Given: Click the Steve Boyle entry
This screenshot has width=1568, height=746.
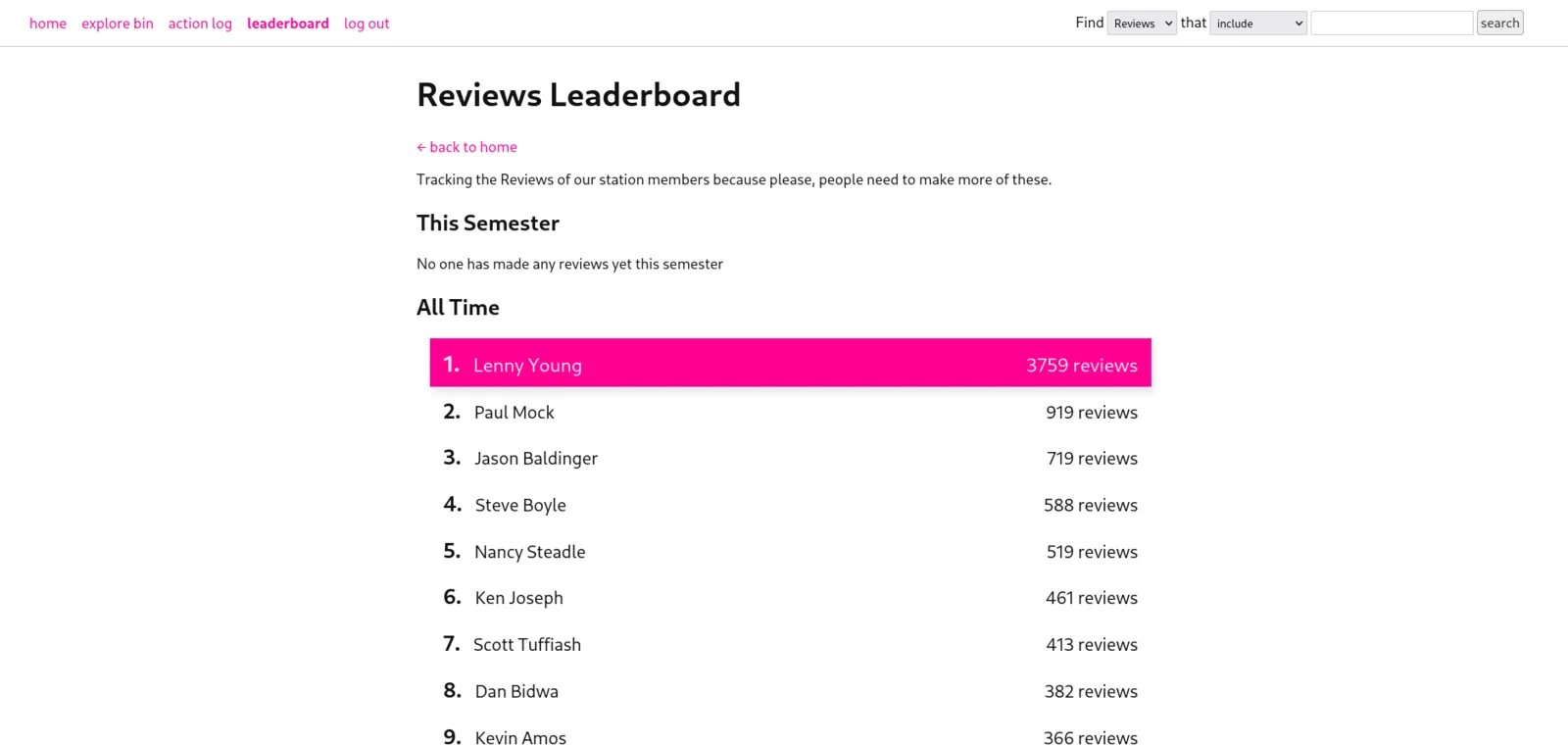Looking at the screenshot, I should 791,505.
